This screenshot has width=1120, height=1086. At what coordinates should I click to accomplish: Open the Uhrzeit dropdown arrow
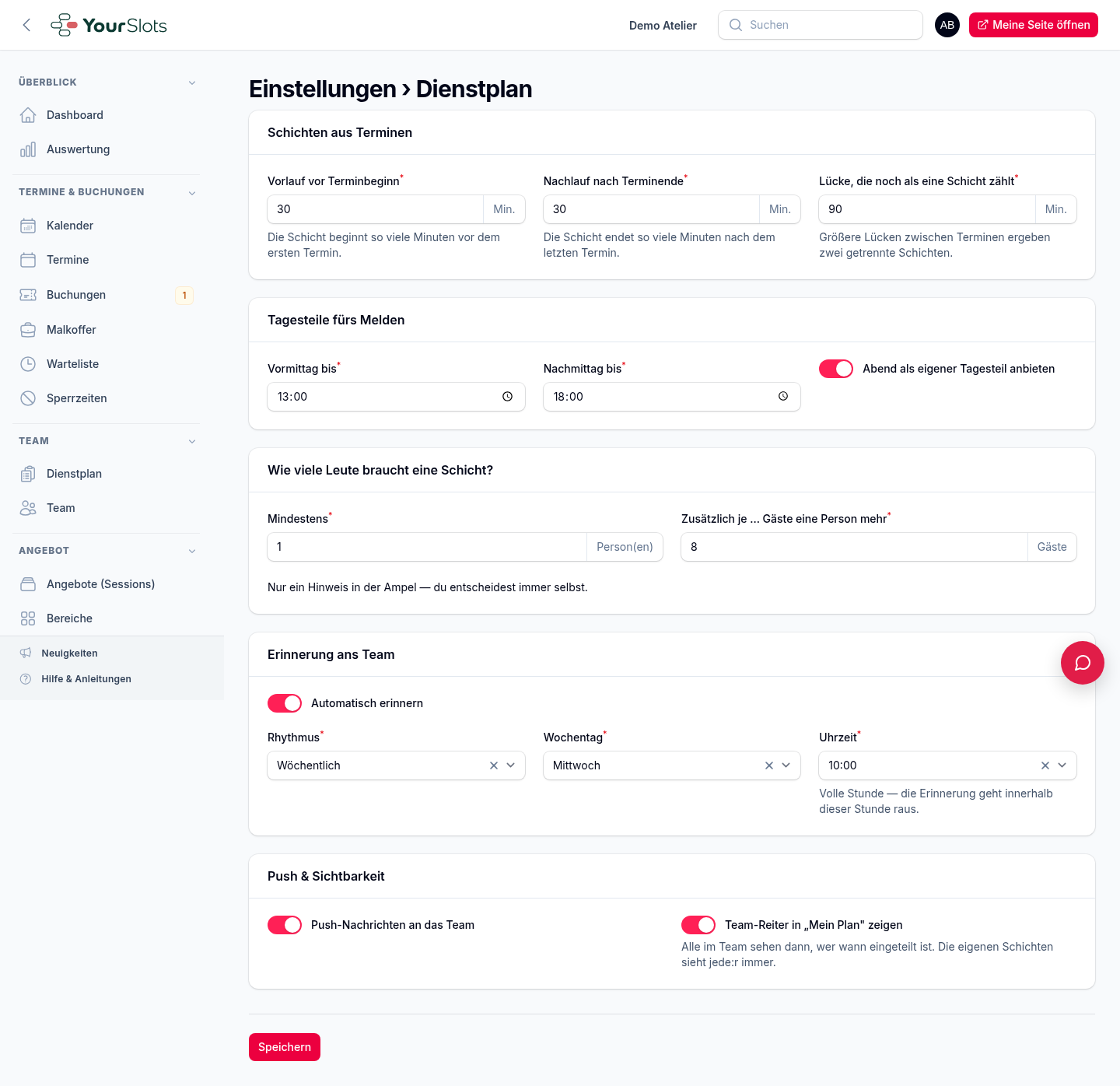coord(1062,765)
